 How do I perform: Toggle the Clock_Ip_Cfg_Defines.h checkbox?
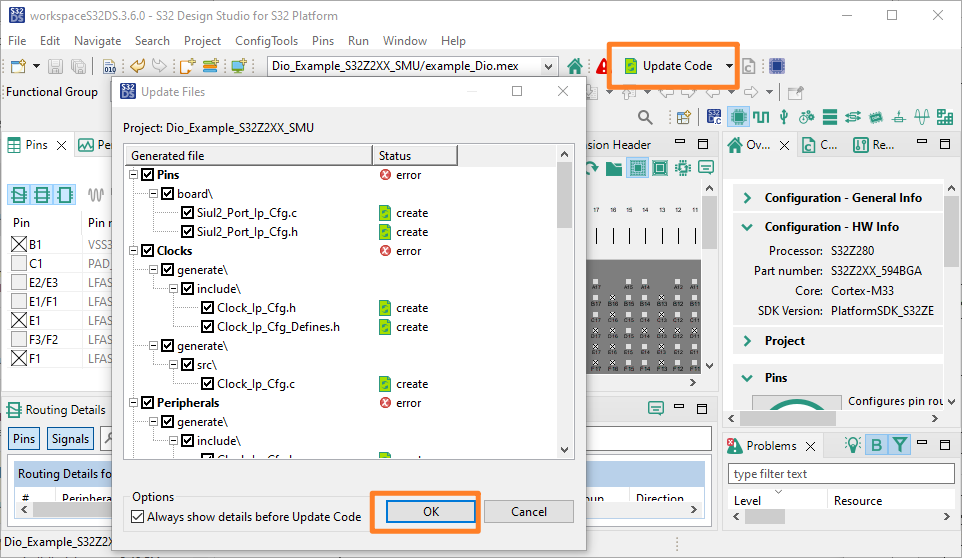click(x=207, y=327)
